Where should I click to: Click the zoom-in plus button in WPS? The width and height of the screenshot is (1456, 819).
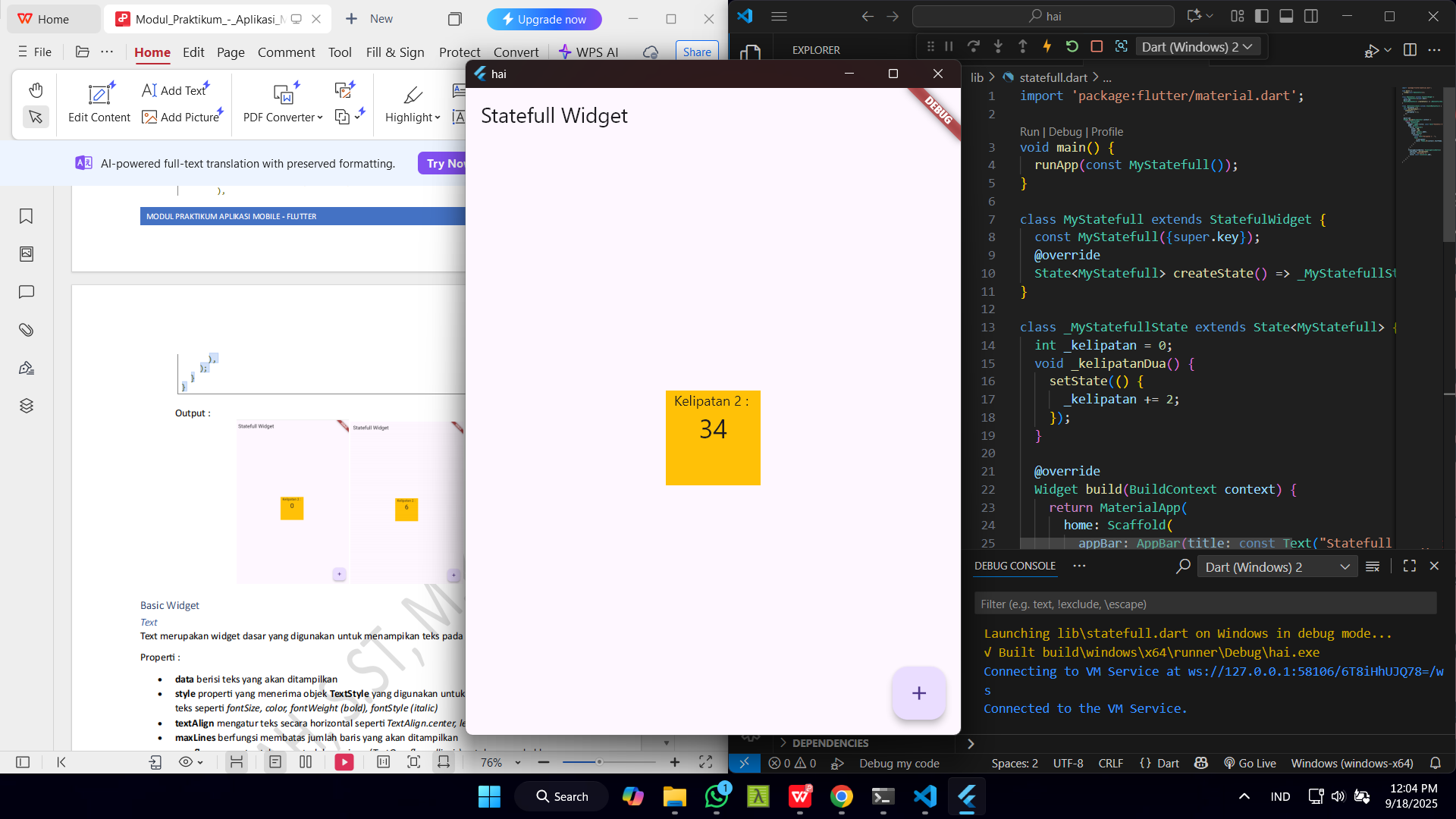(675, 762)
